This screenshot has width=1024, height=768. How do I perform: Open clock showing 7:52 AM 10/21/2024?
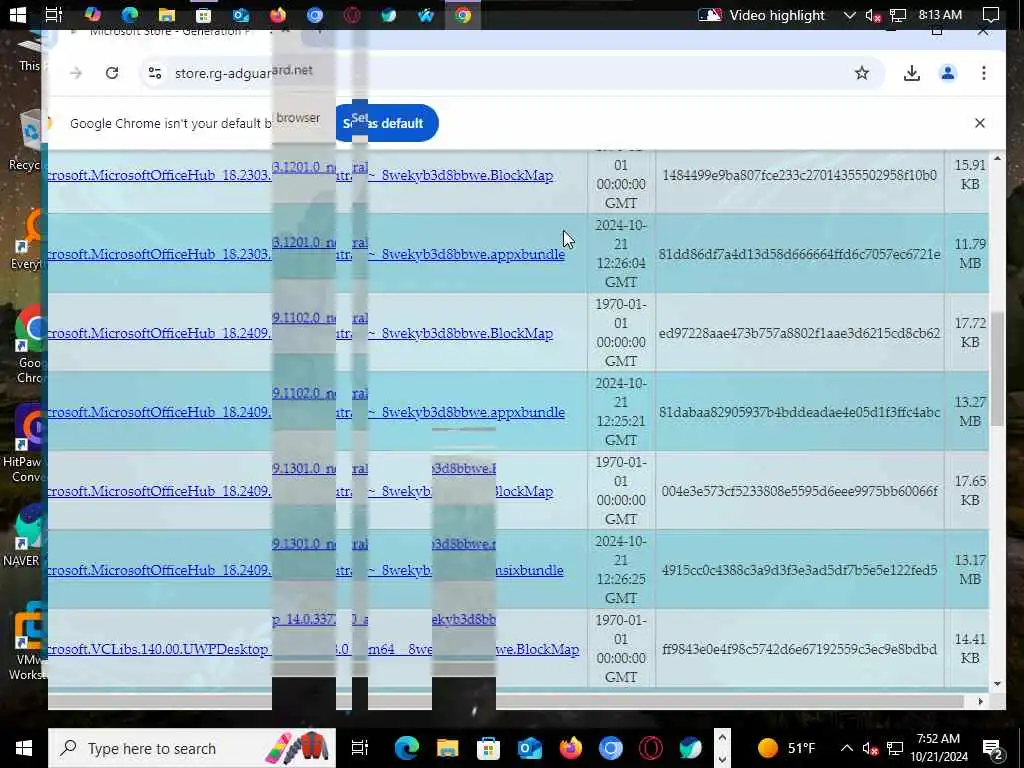point(938,748)
